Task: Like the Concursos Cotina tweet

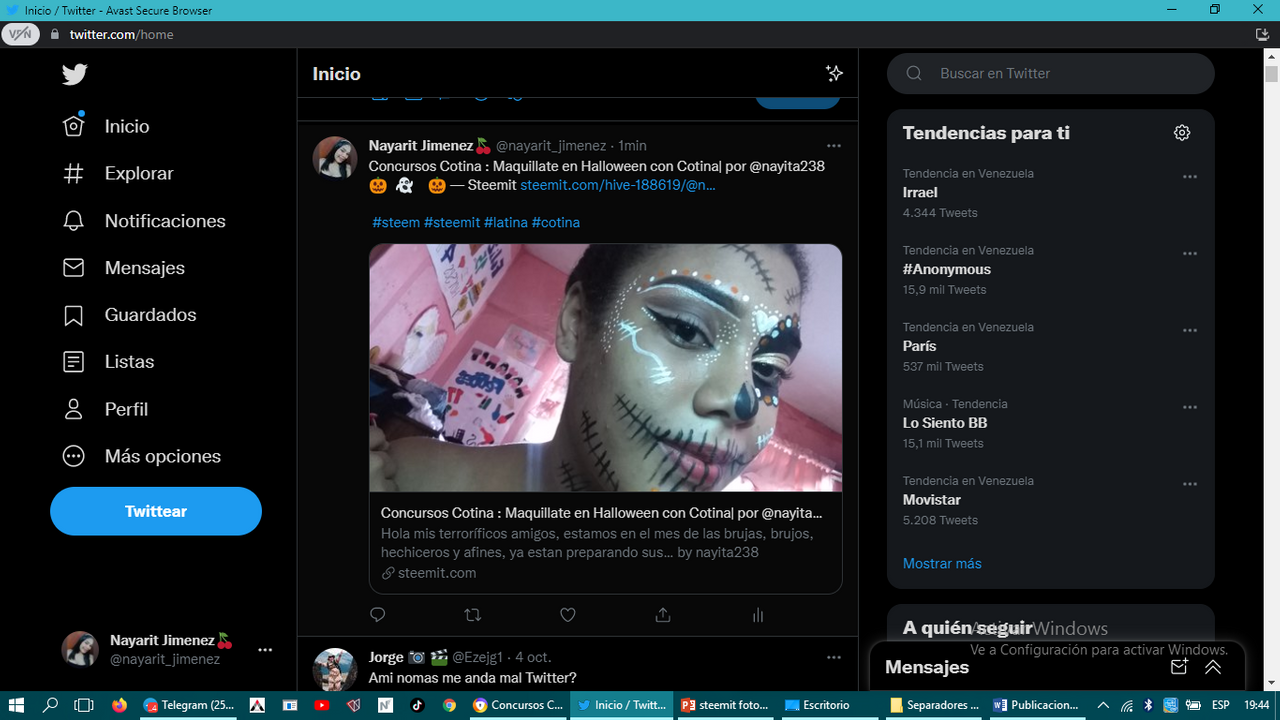Action: pyautogui.click(x=568, y=615)
